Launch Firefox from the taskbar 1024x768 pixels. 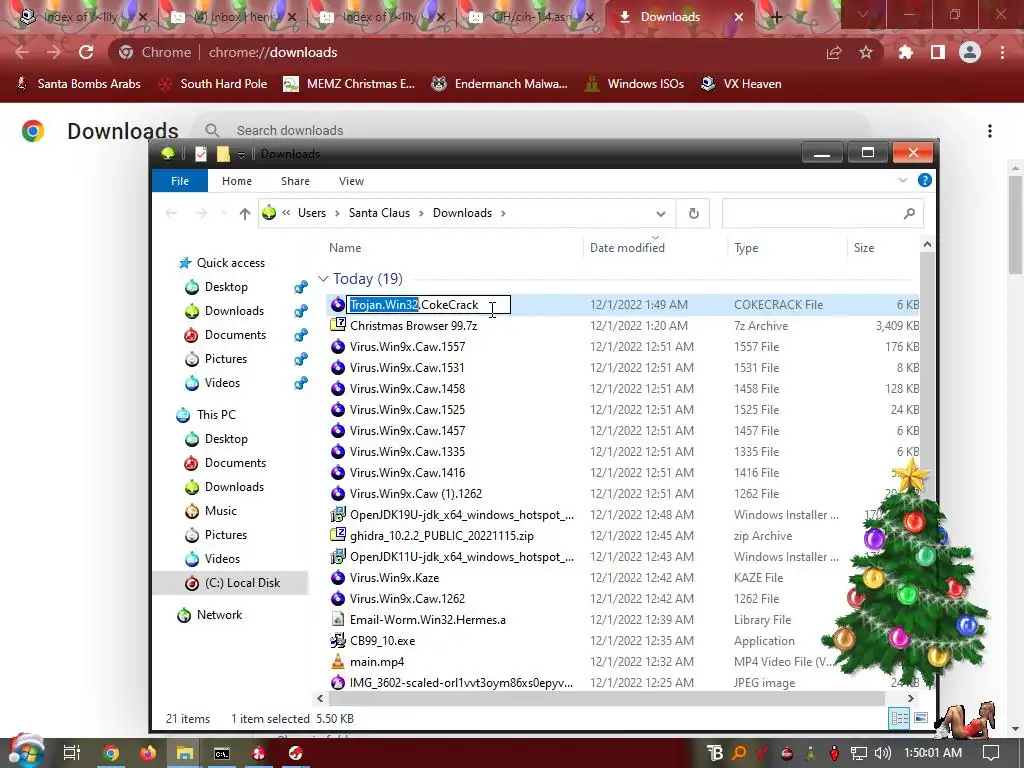point(148,753)
